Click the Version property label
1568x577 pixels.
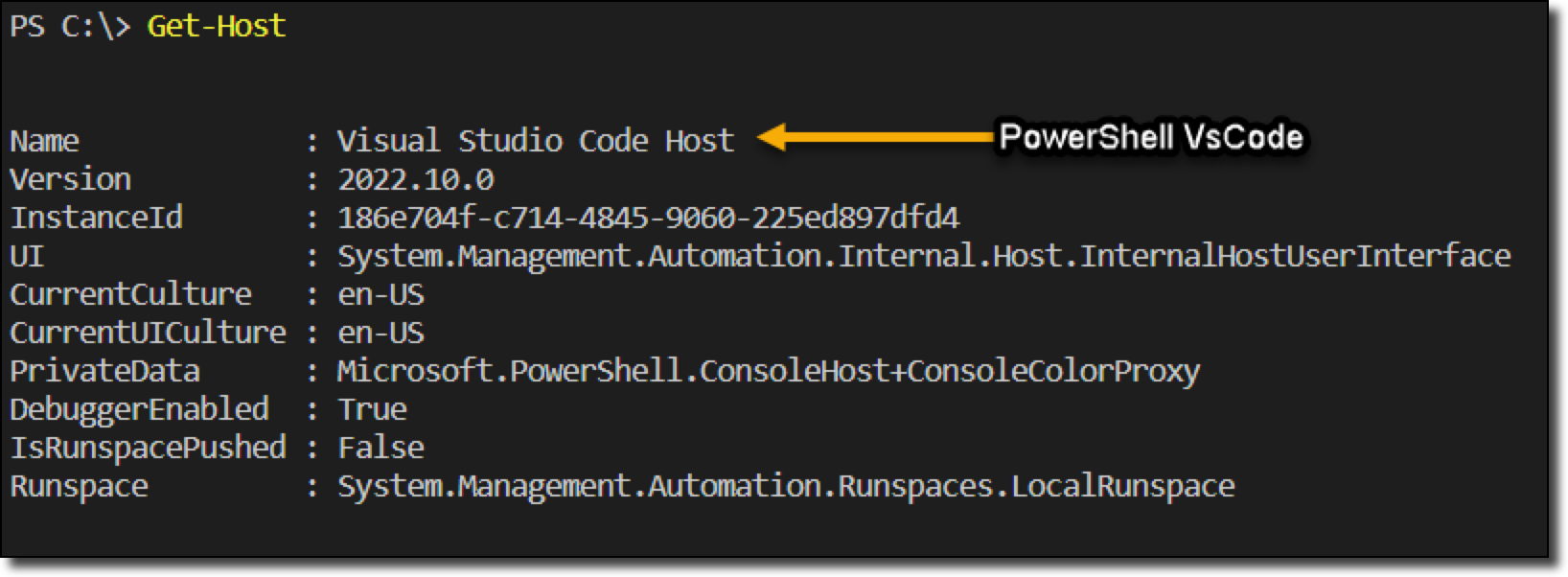pyautogui.click(x=70, y=179)
